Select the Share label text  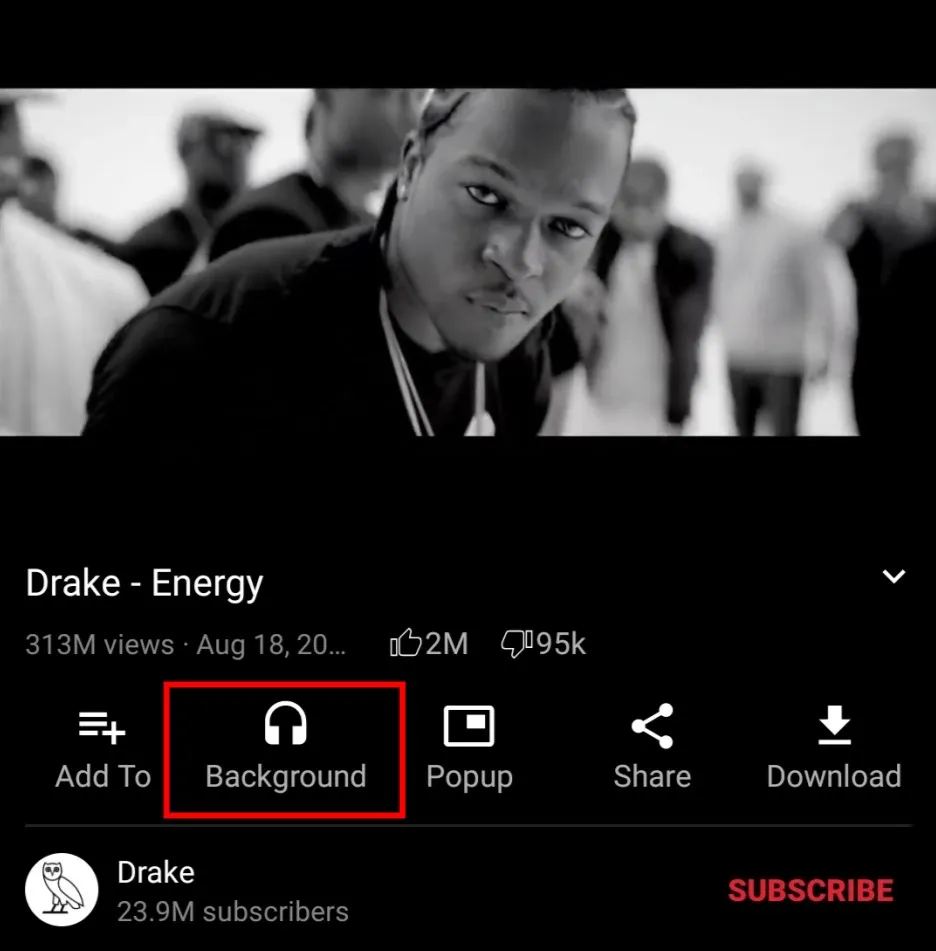pos(652,776)
